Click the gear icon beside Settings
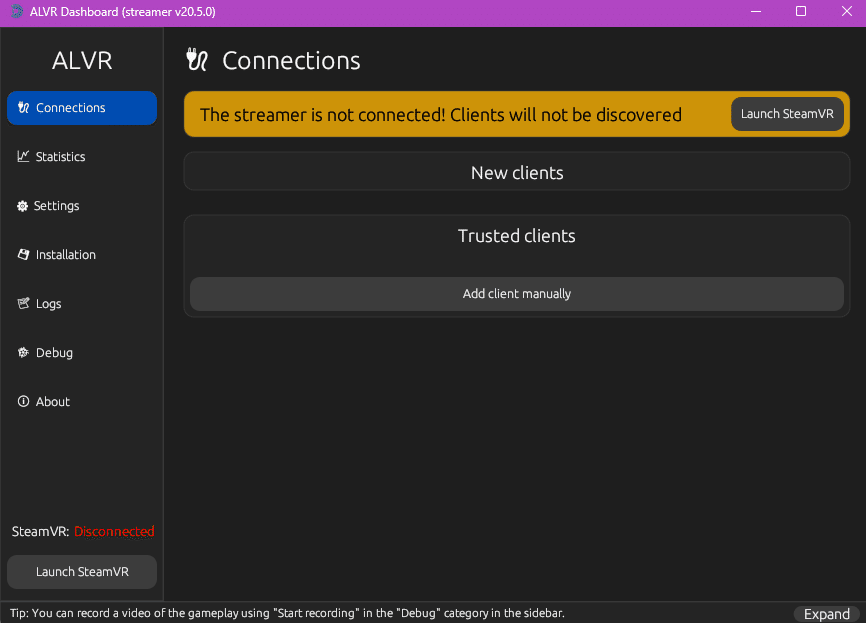 pyautogui.click(x=22, y=206)
